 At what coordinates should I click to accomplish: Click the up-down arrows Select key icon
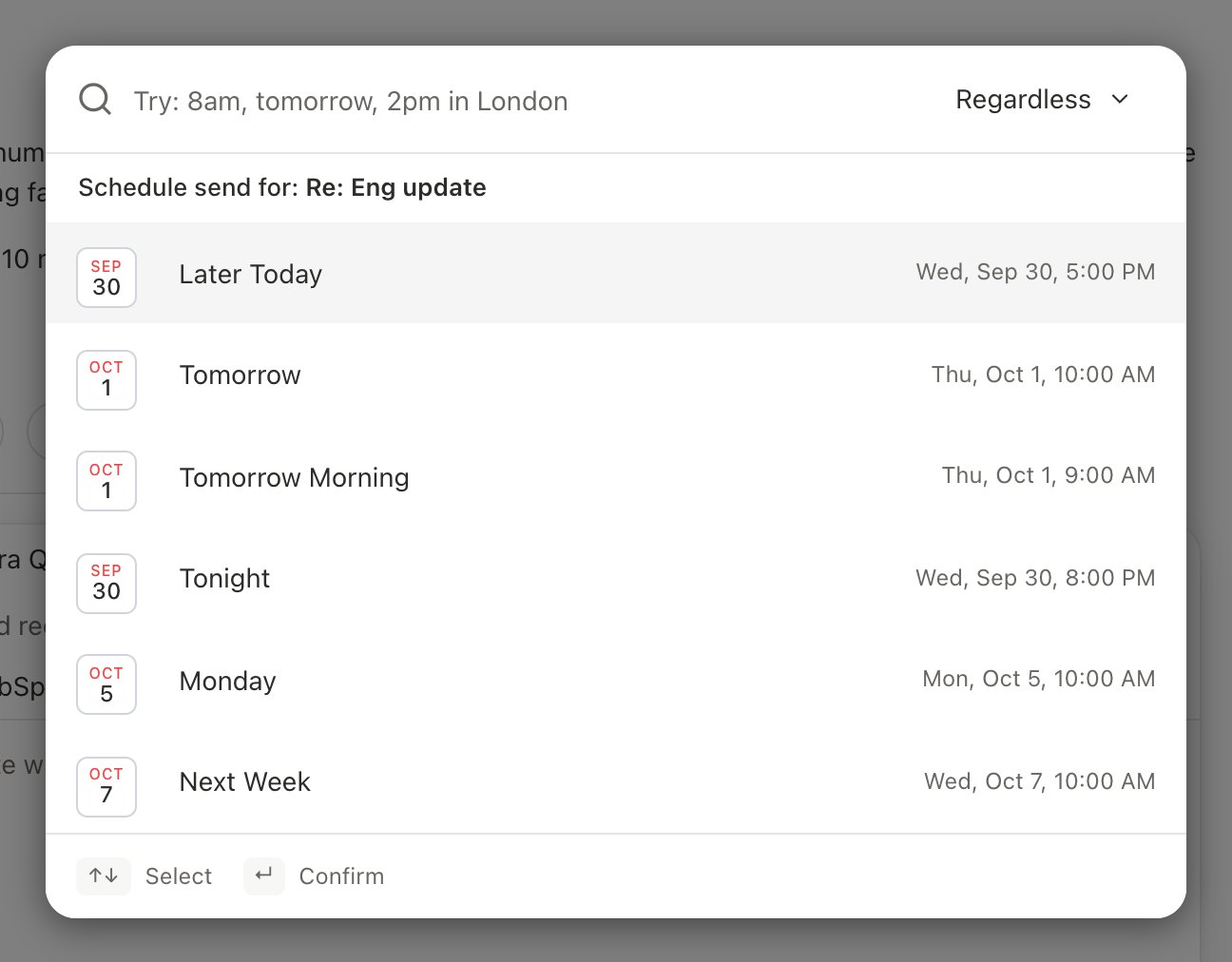(x=104, y=875)
